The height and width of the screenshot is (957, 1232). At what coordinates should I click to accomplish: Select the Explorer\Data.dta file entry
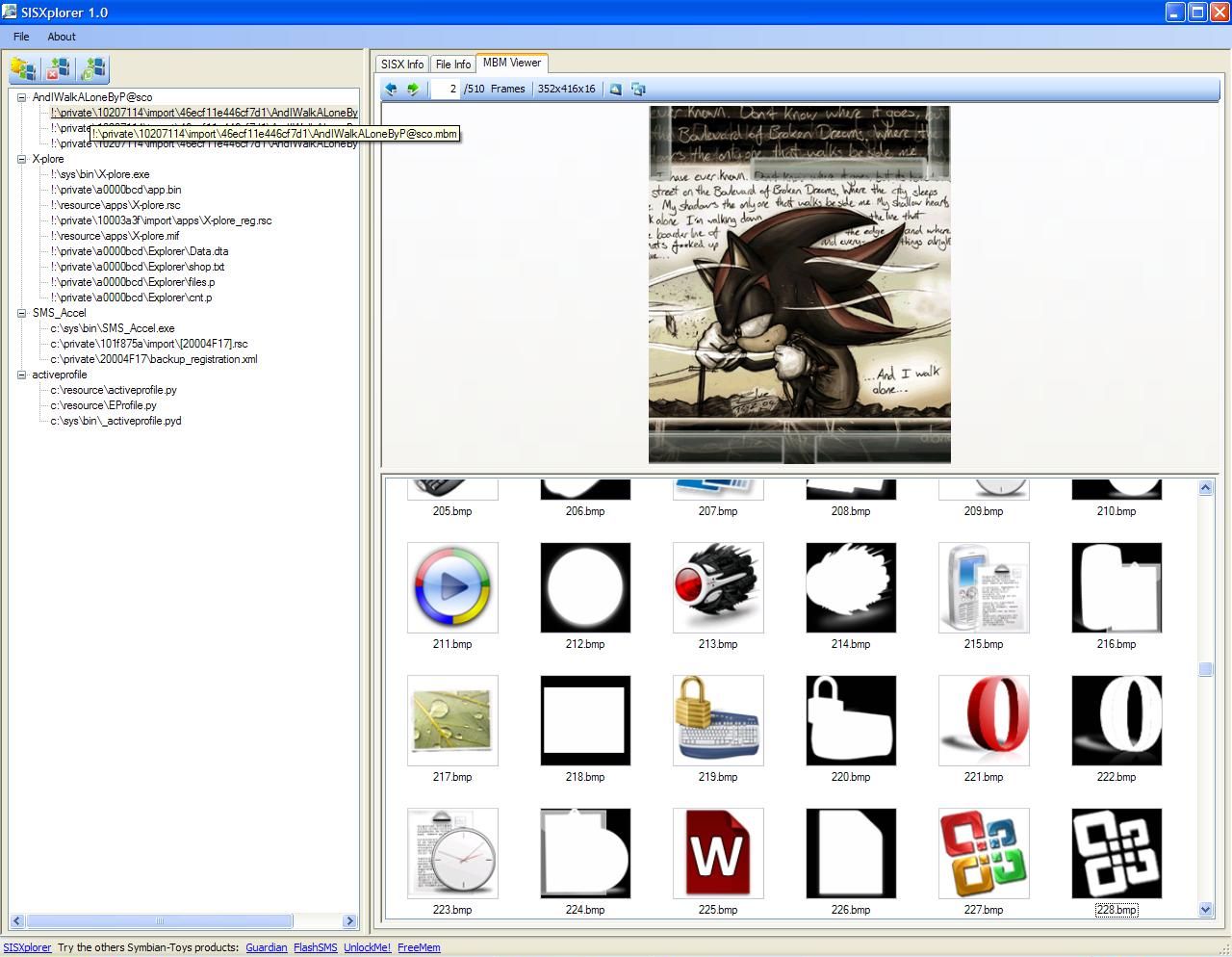coord(140,251)
